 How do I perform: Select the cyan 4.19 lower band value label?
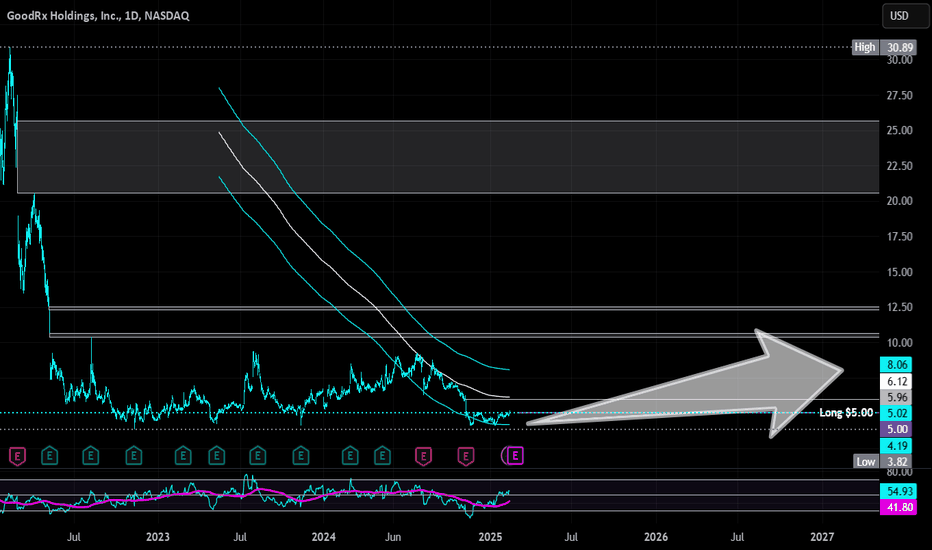point(896,445)
